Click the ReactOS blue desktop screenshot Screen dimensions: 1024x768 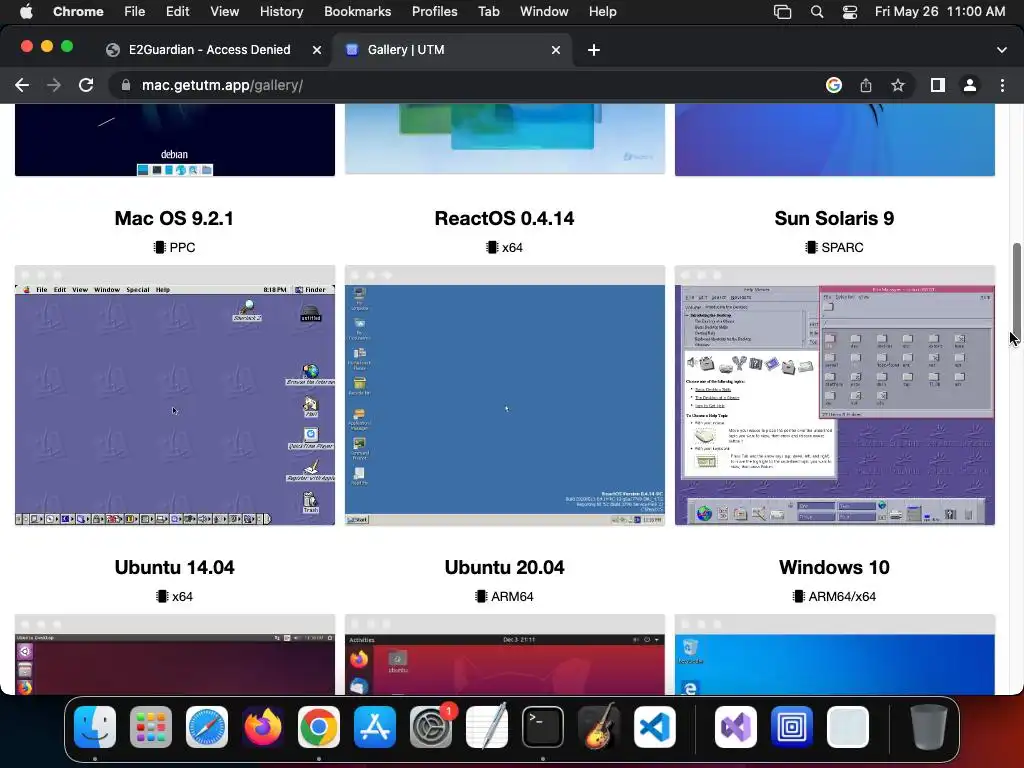(x=505, y=395)
